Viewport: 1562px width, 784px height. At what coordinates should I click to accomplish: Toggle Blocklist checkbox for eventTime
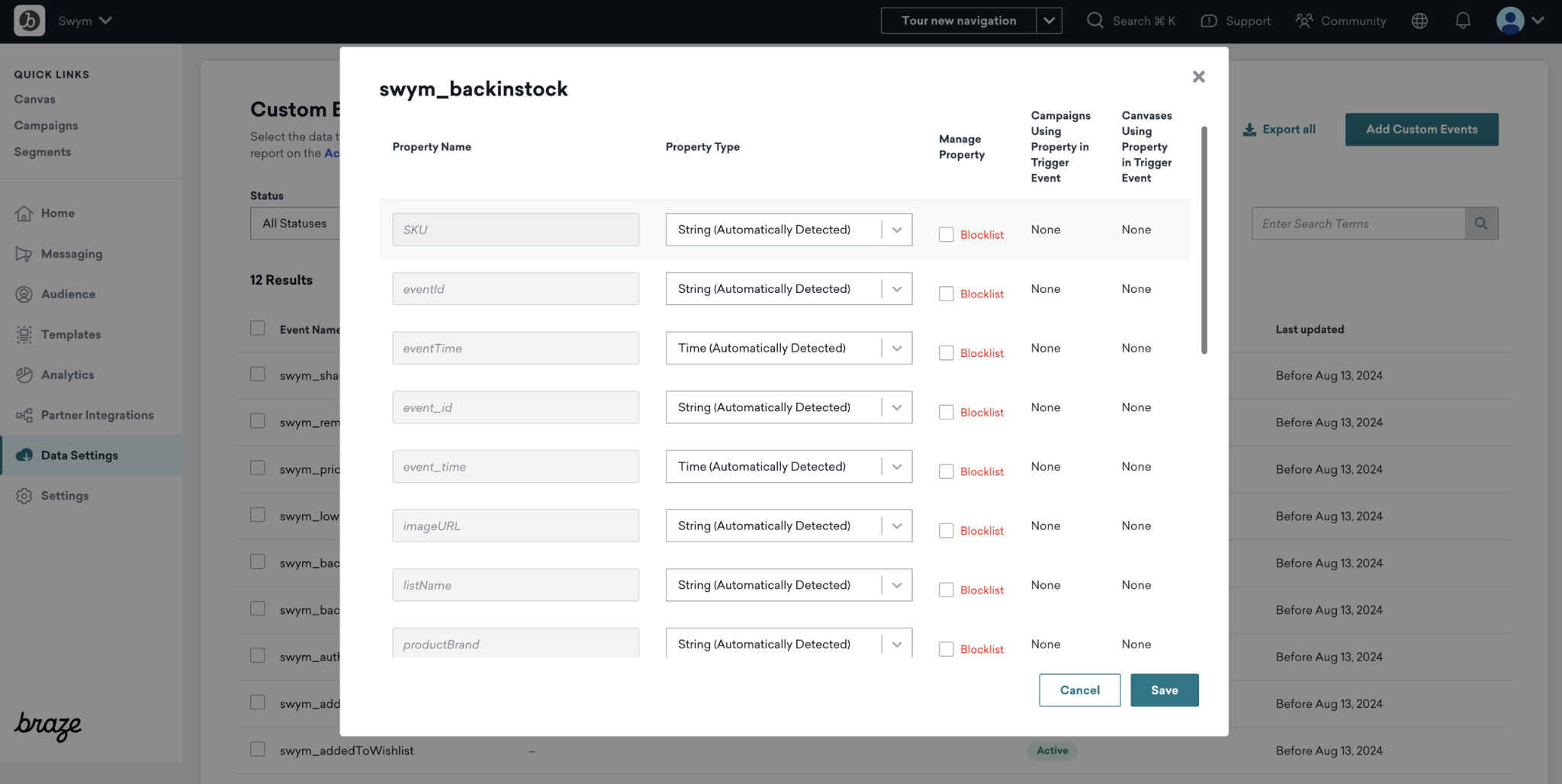pos(946,353)
